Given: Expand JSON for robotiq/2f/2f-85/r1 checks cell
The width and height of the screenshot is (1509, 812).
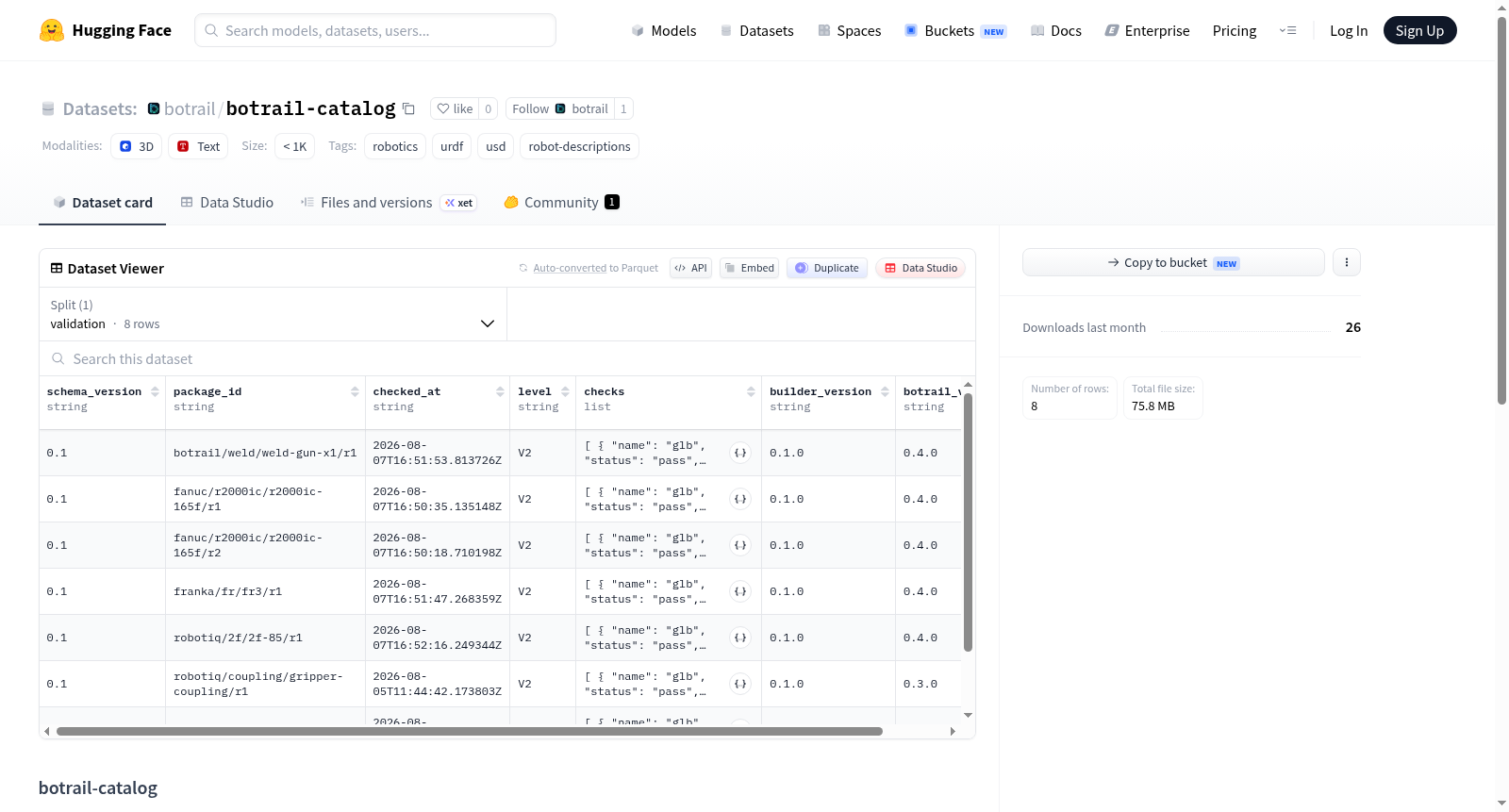Looking at the screenshot, I should pyautogui.click(x=740, y=638).
